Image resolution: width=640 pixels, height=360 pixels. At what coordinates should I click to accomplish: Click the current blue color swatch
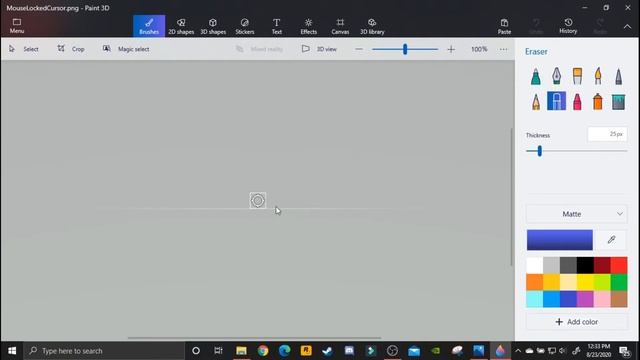559,240
